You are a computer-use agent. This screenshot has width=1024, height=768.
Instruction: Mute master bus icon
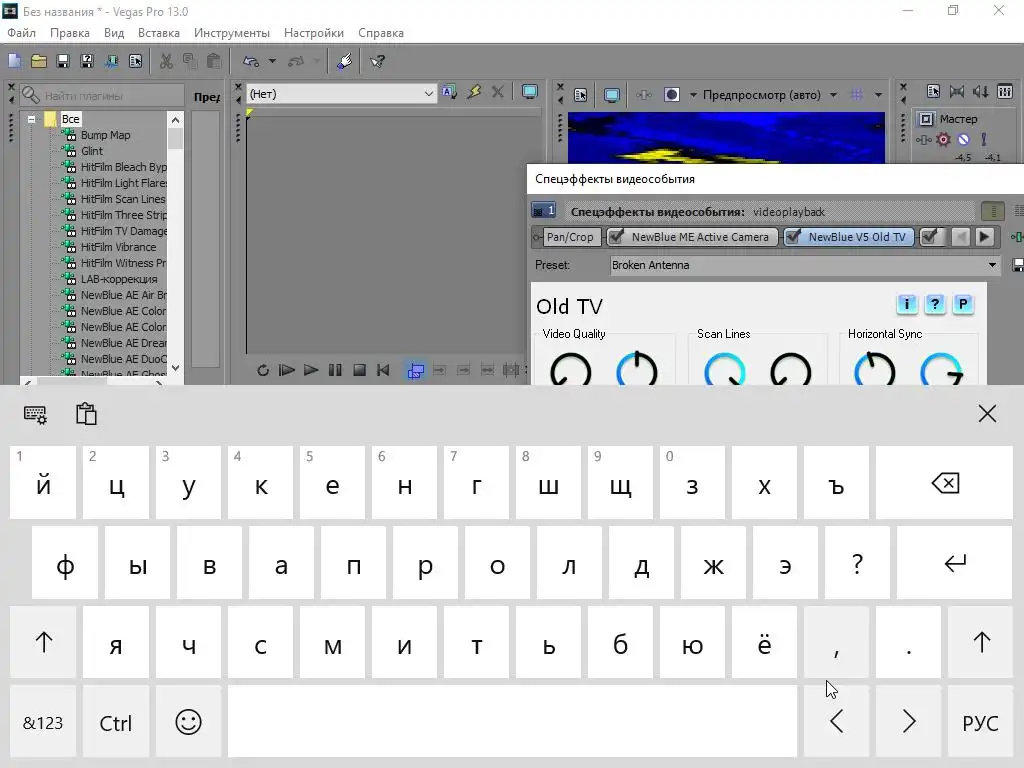pyautogui.click(x=963, y=139)
